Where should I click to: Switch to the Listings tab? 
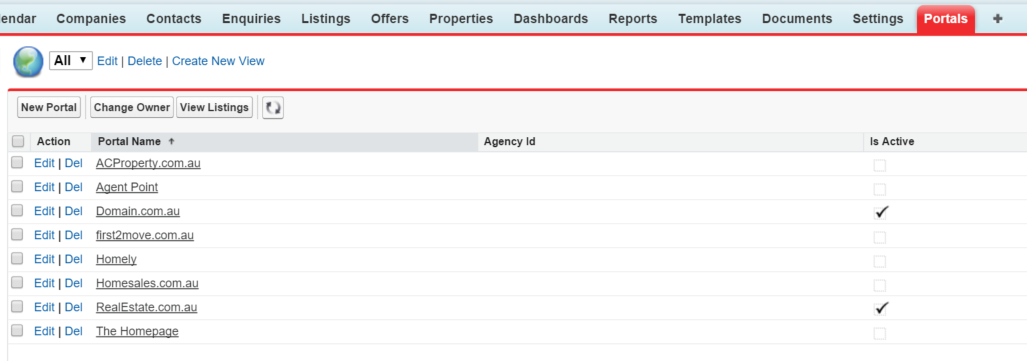326,19
